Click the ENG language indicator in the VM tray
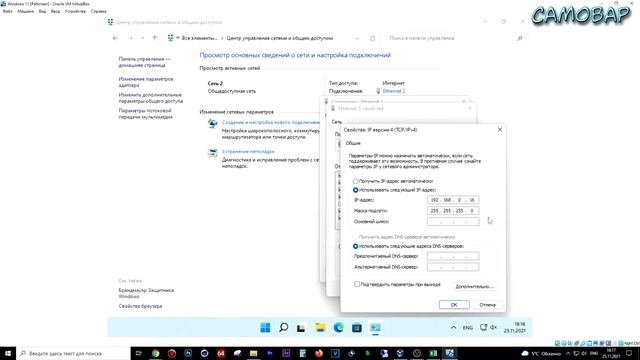This screenshot has width=640, height=360. pyautogui.click(x=468, y=328)
